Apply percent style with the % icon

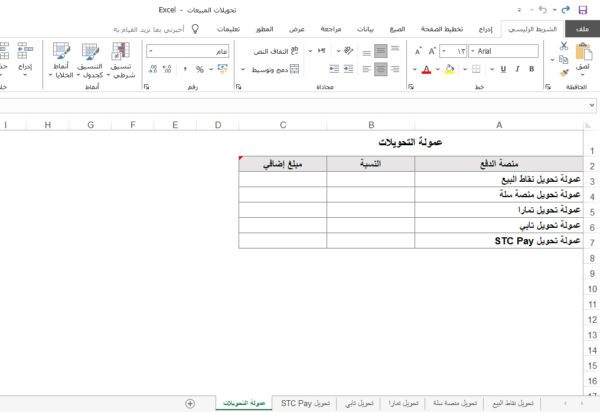point(199,69)
